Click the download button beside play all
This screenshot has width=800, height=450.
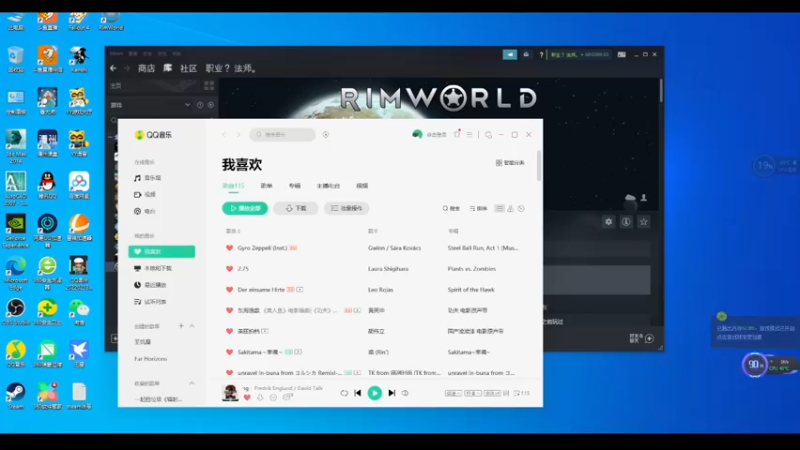pos(295,208)
